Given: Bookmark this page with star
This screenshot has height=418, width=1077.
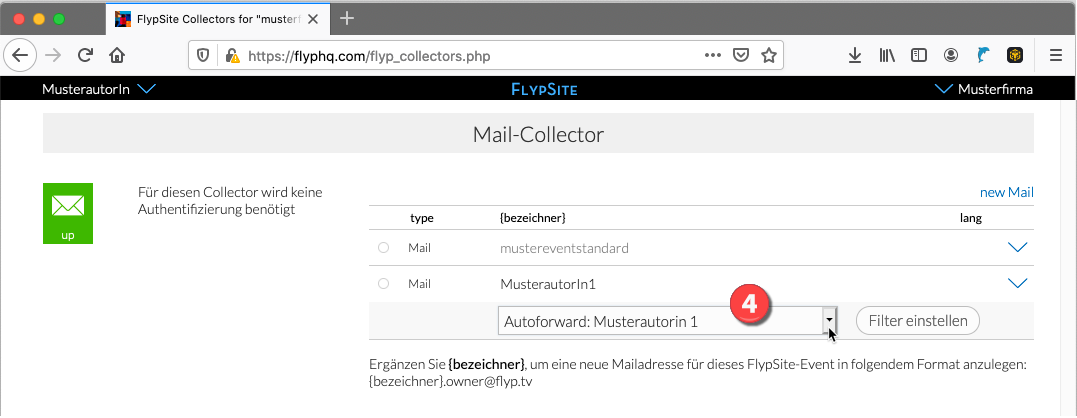Looking at the screenshot, I should click(x=769, y=56).
